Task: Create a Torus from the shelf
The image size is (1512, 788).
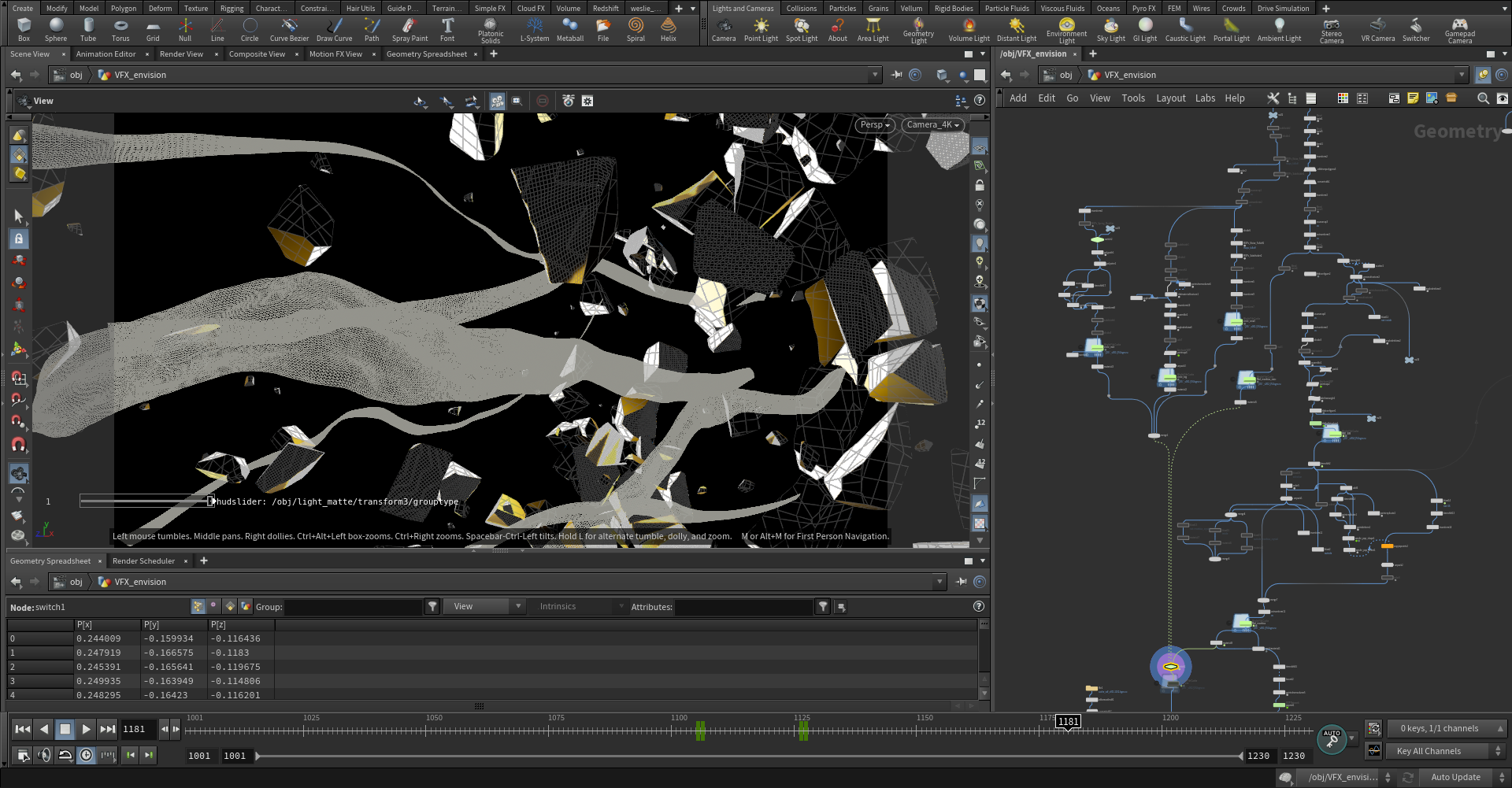Action: tap(120, 30)
